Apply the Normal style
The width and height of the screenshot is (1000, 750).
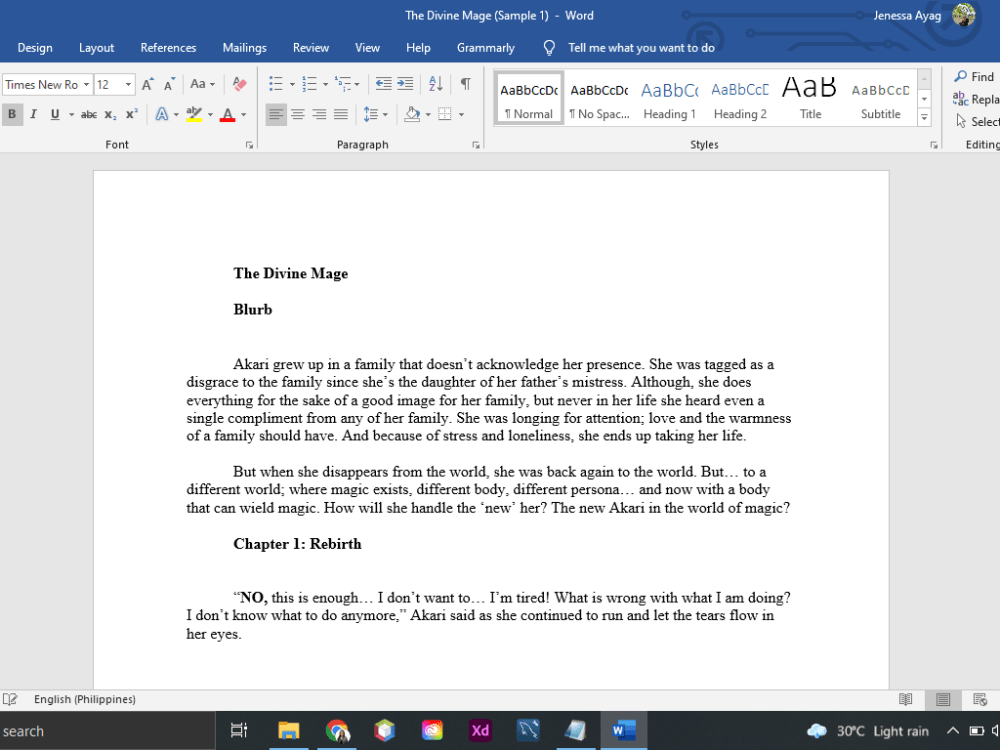point(529,98)
